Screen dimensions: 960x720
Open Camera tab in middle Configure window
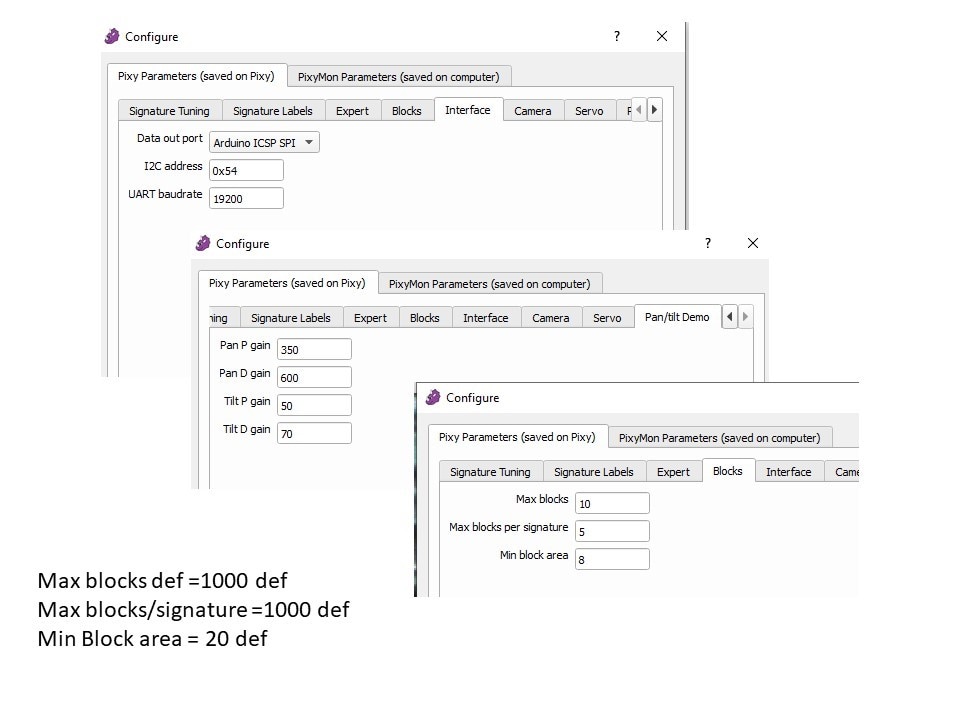[x=550, y=318]
